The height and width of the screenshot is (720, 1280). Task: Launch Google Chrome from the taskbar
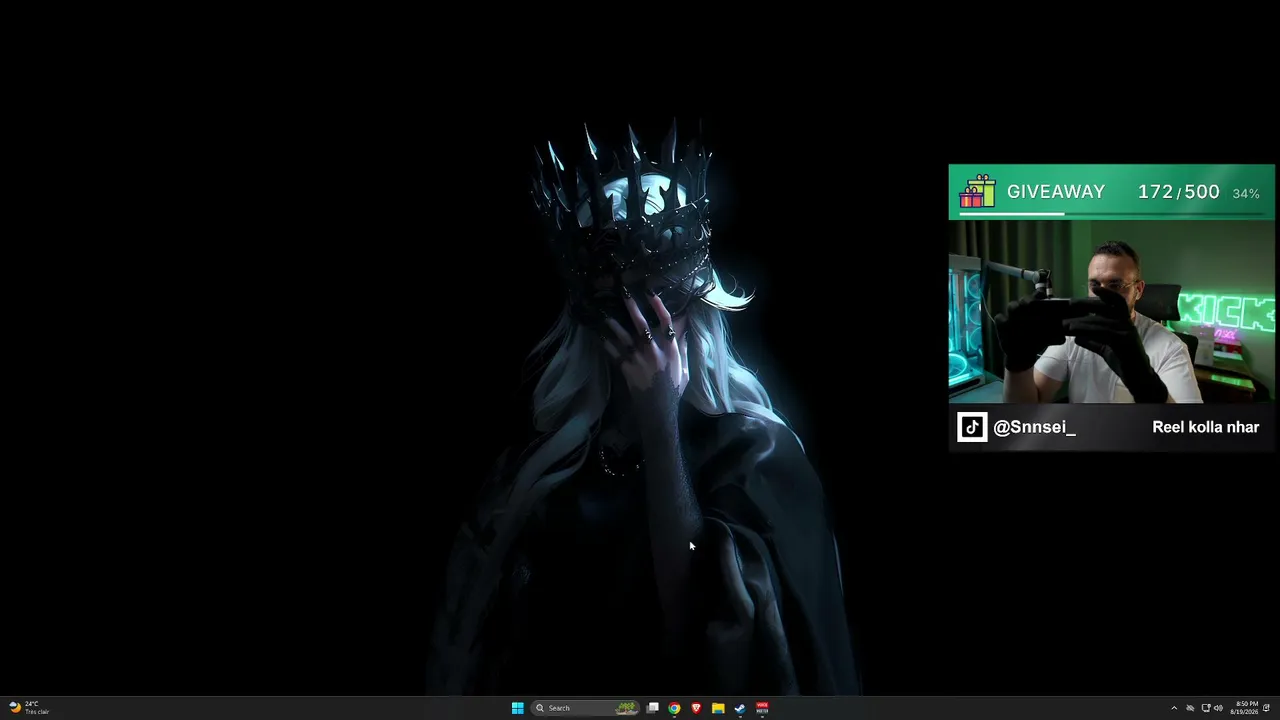tap(674, 708)
